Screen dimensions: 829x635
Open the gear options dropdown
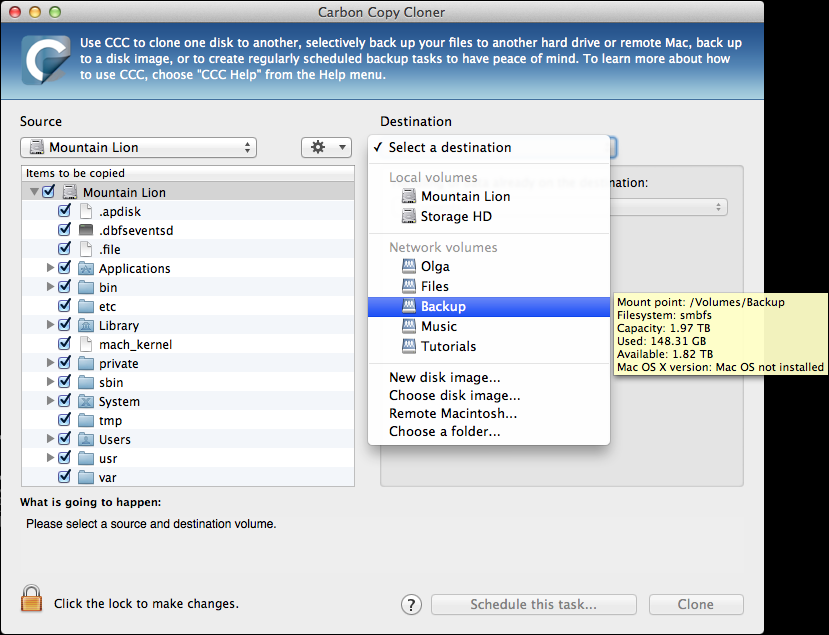pos(327,148)
